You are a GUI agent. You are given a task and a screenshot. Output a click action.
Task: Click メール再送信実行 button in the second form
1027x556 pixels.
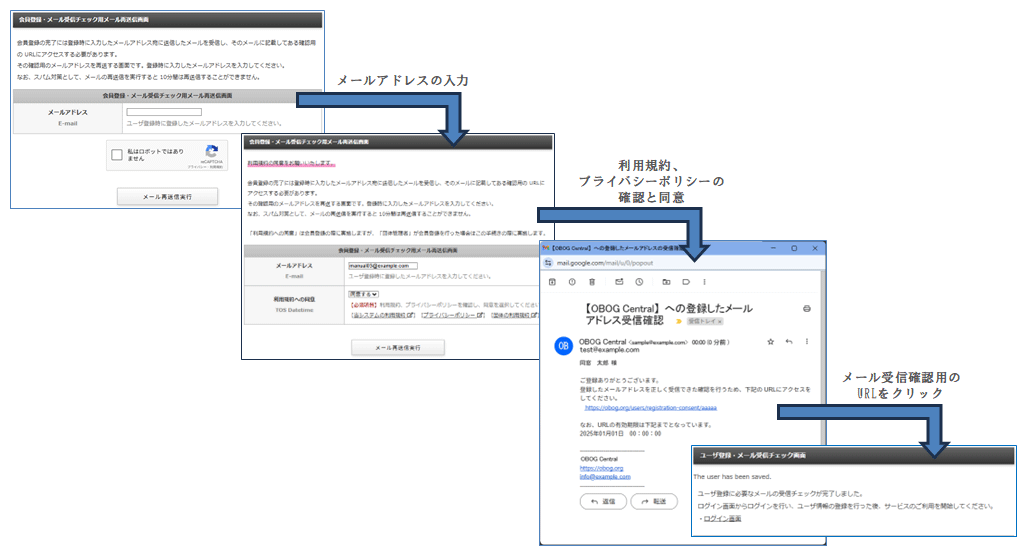point(398,348)
